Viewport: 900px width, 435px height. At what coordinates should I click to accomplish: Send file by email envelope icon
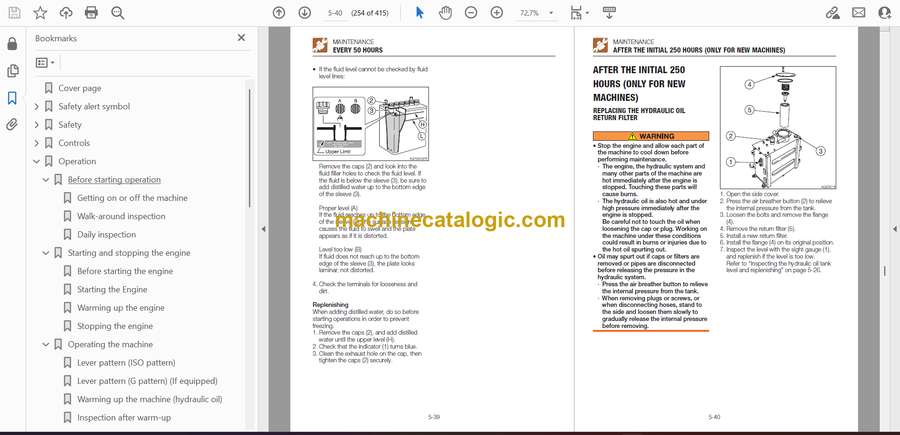859,13
